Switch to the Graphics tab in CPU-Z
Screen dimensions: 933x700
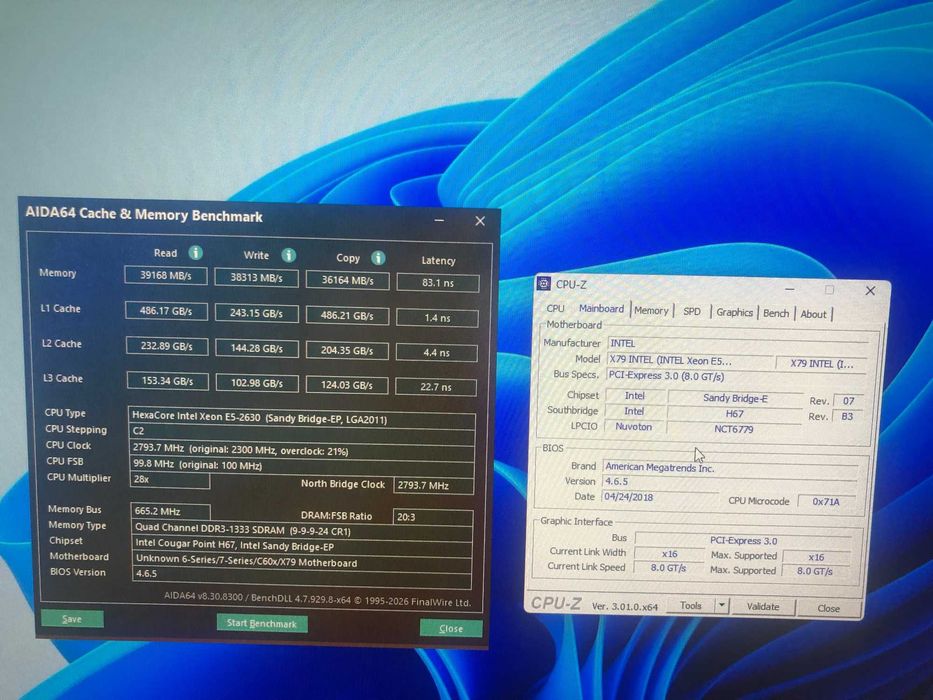tap(734, 312)
